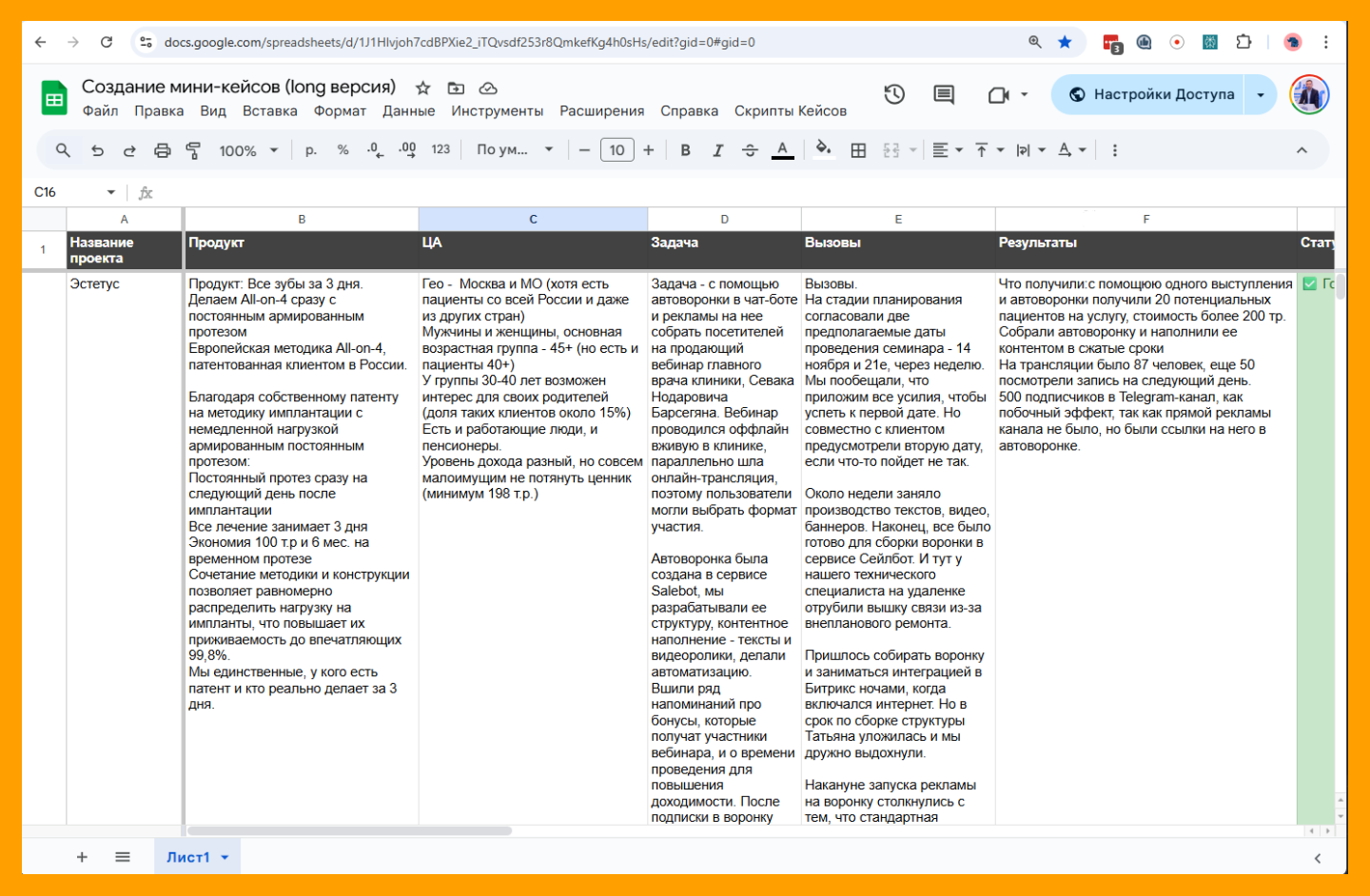The width and height of the screenshot is (1370, 896).
Task: Click the font size input field
Action: (616, 150)
